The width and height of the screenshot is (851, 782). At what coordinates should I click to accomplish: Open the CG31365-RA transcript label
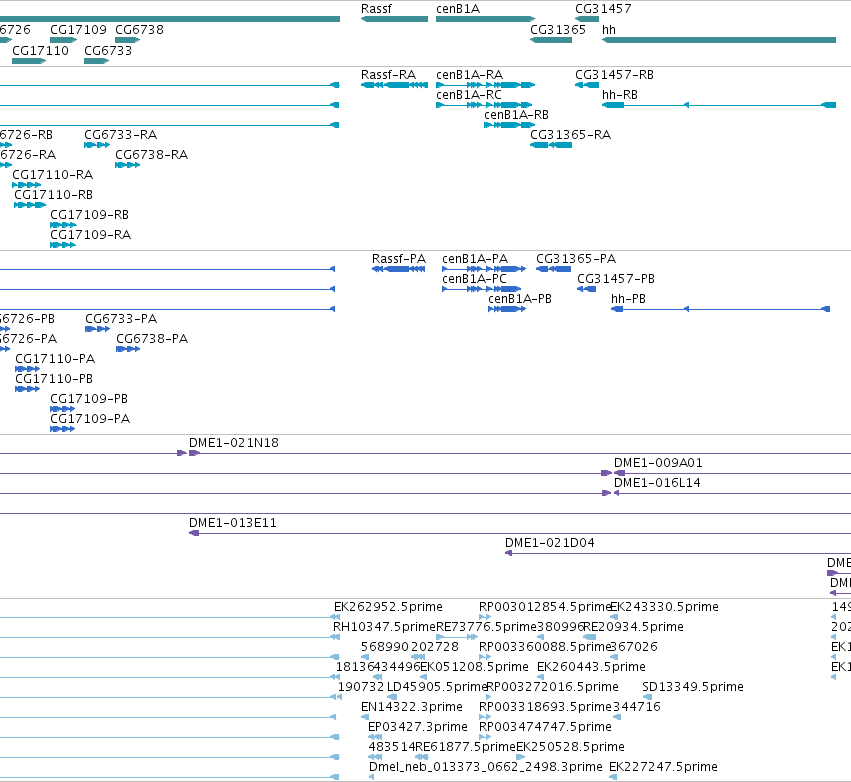coord(570,135)
